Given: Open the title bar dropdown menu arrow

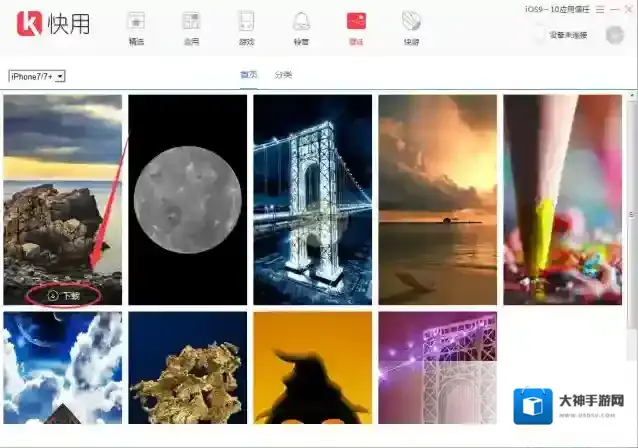Looking at the screenshot, I should pos(599,8).
